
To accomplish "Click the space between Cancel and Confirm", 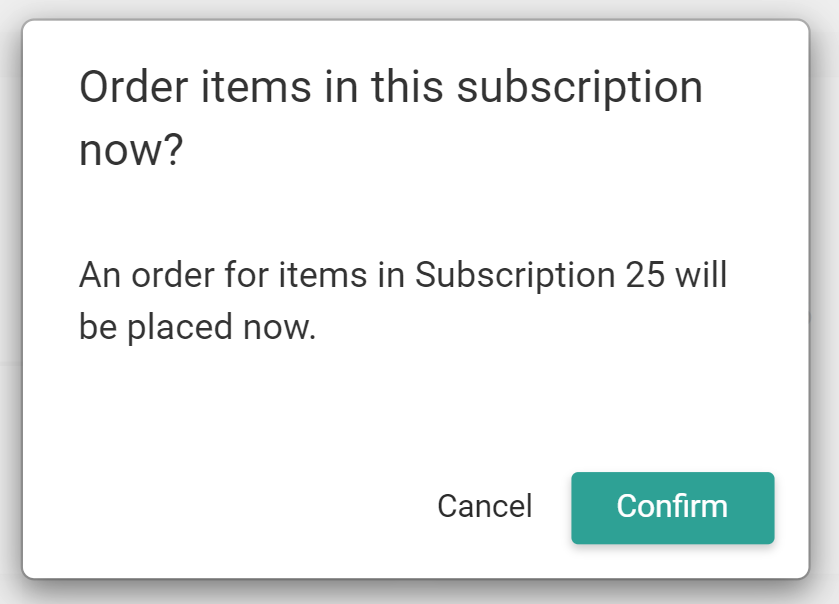I will pos(551,507).
